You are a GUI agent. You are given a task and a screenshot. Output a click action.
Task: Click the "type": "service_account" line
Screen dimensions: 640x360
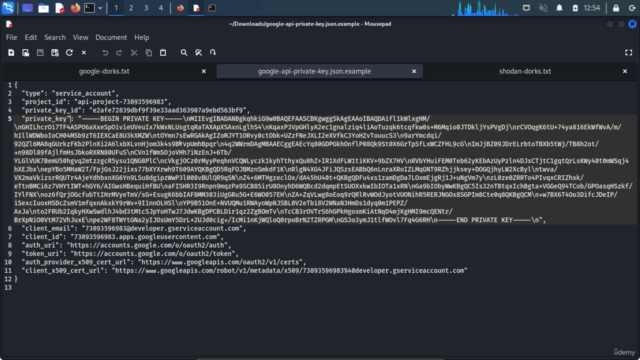pyautogui.click(x=70, y=93)
